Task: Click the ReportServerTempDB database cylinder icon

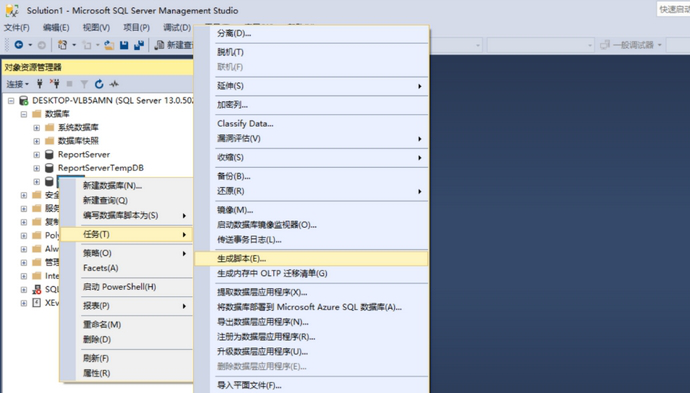Action: pos(49,168)
